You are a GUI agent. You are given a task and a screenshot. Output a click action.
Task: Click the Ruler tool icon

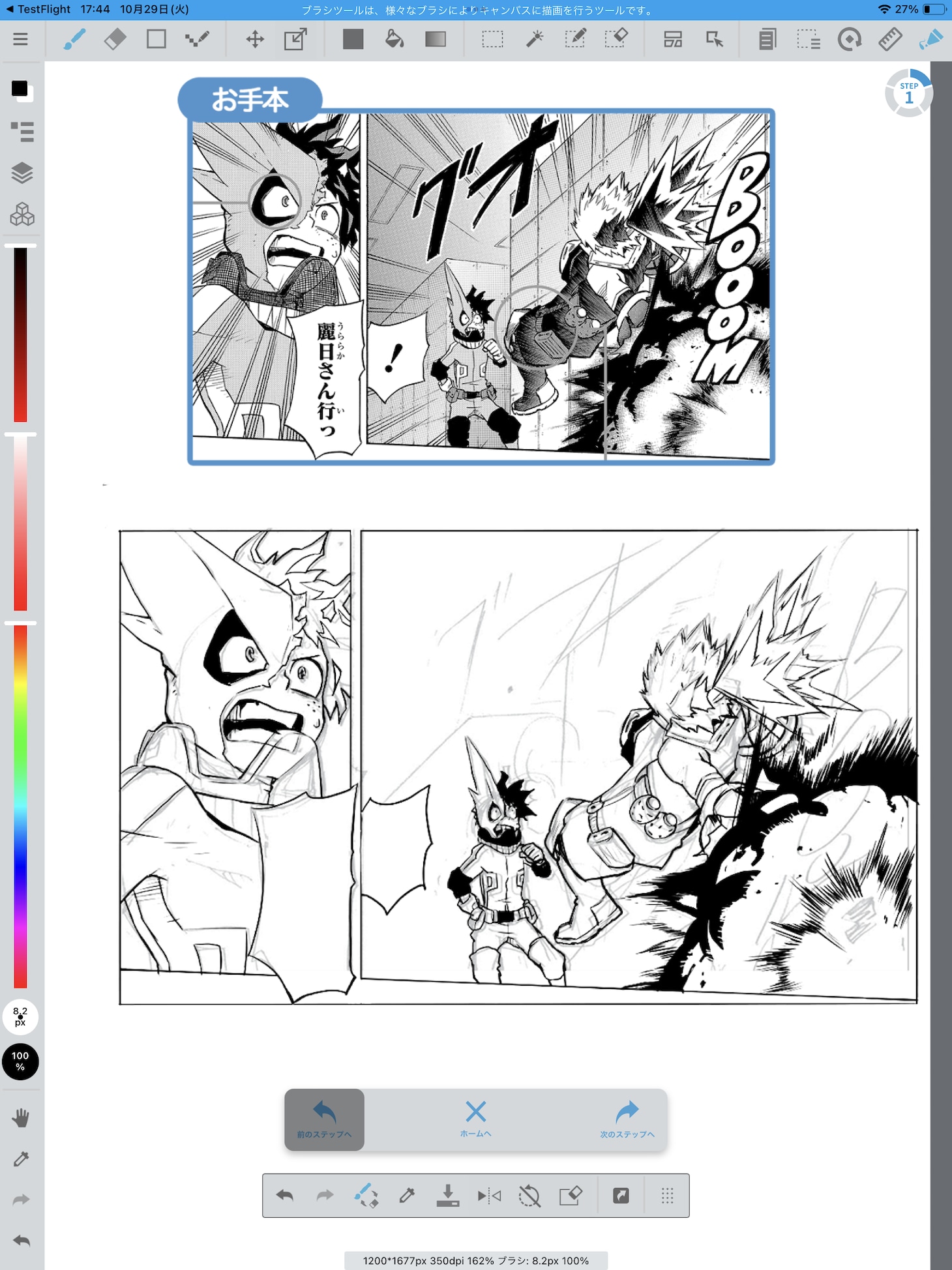point(889,39)
